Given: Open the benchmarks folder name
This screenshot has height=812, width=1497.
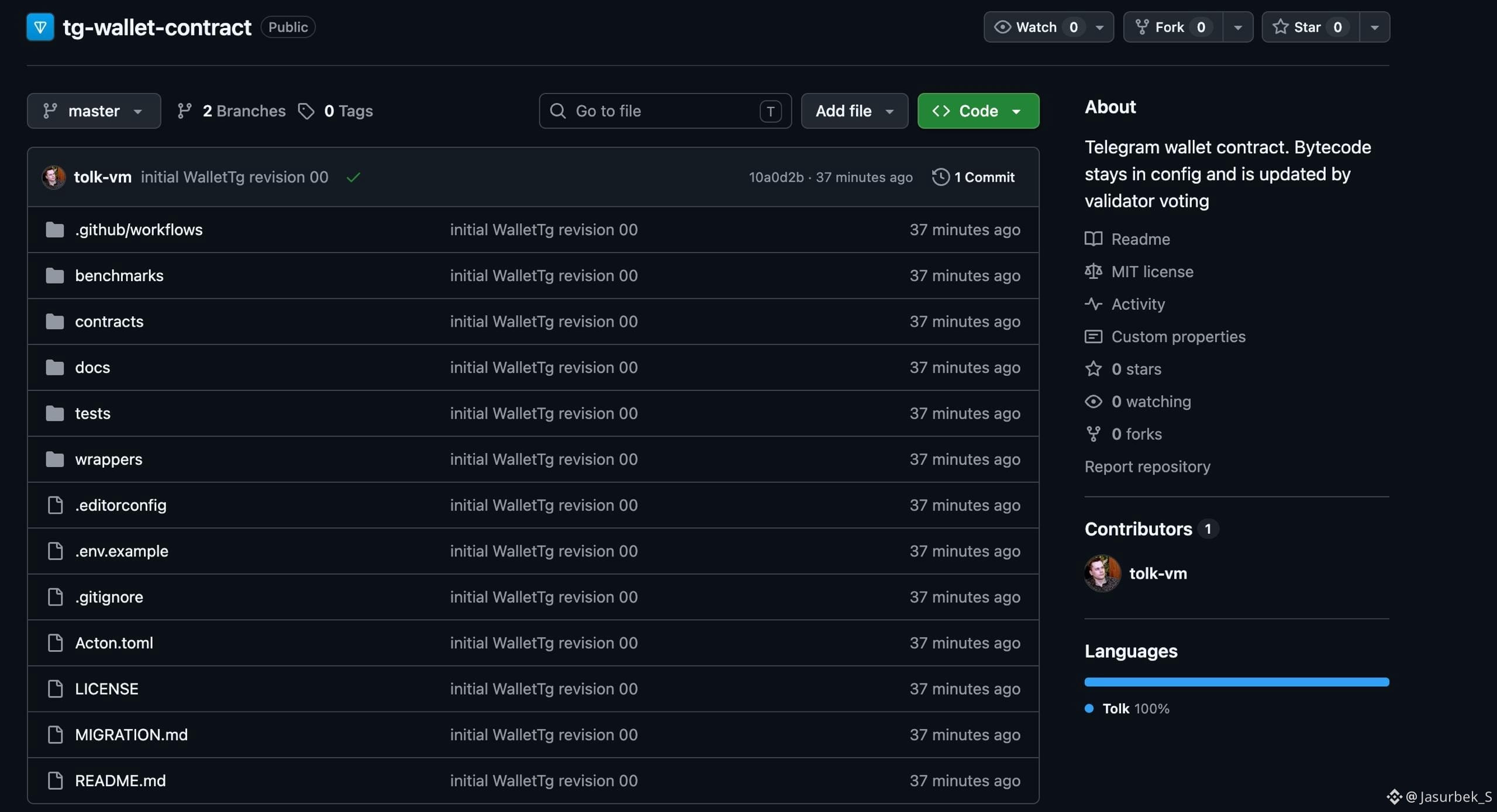Looking at the screenshot, I should pos(119,275).
